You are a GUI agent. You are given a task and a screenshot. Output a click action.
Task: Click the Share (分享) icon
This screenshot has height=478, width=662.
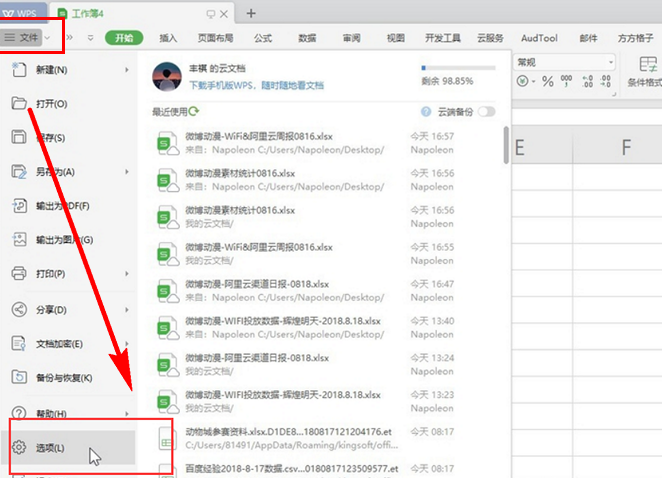(x=19, y=310)
